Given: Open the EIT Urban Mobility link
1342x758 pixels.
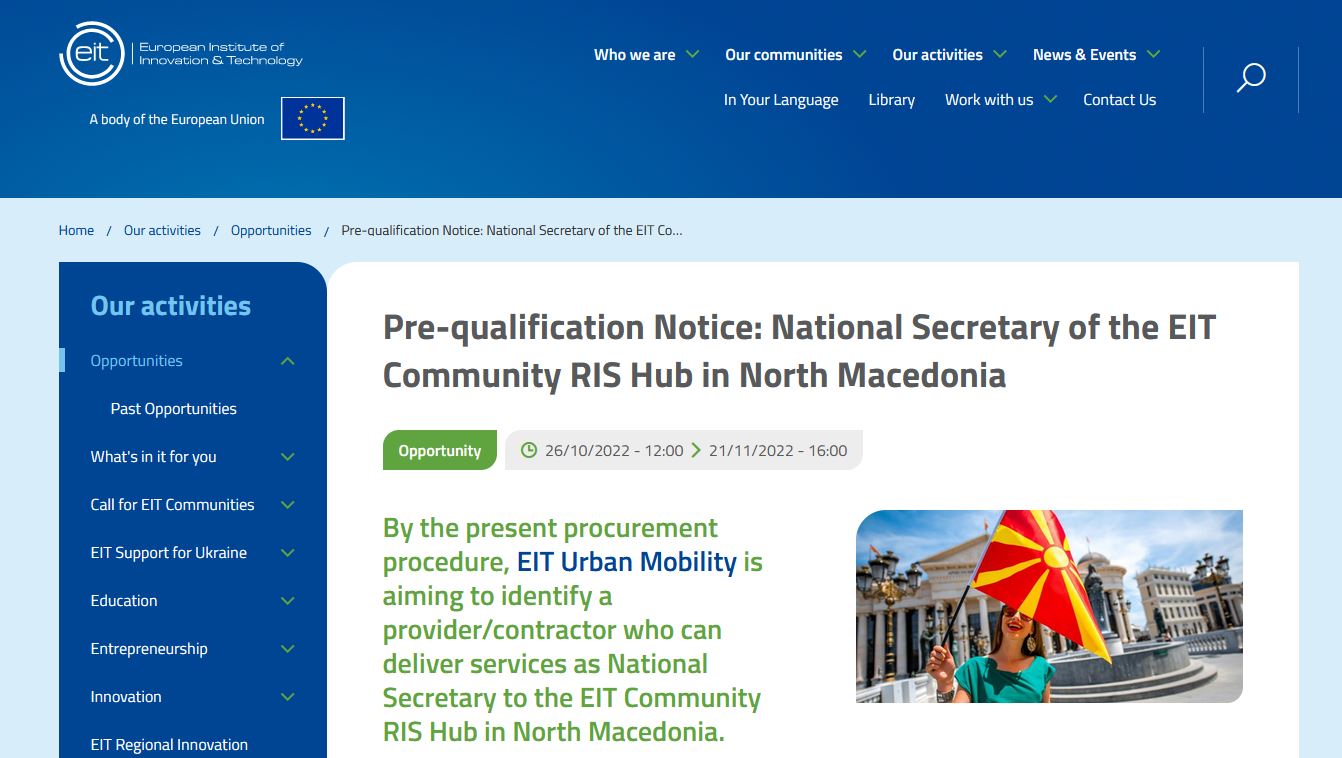Looking at the screenshot, I should coord(627,562).
